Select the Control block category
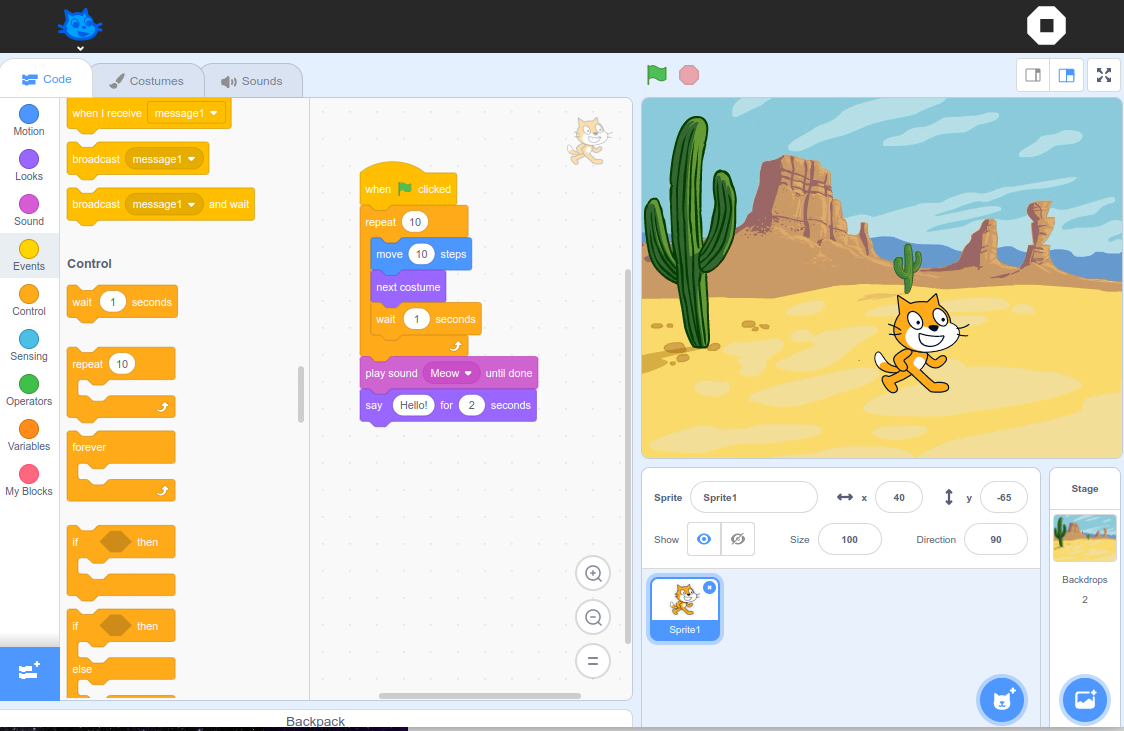 (x=29, y=301)
